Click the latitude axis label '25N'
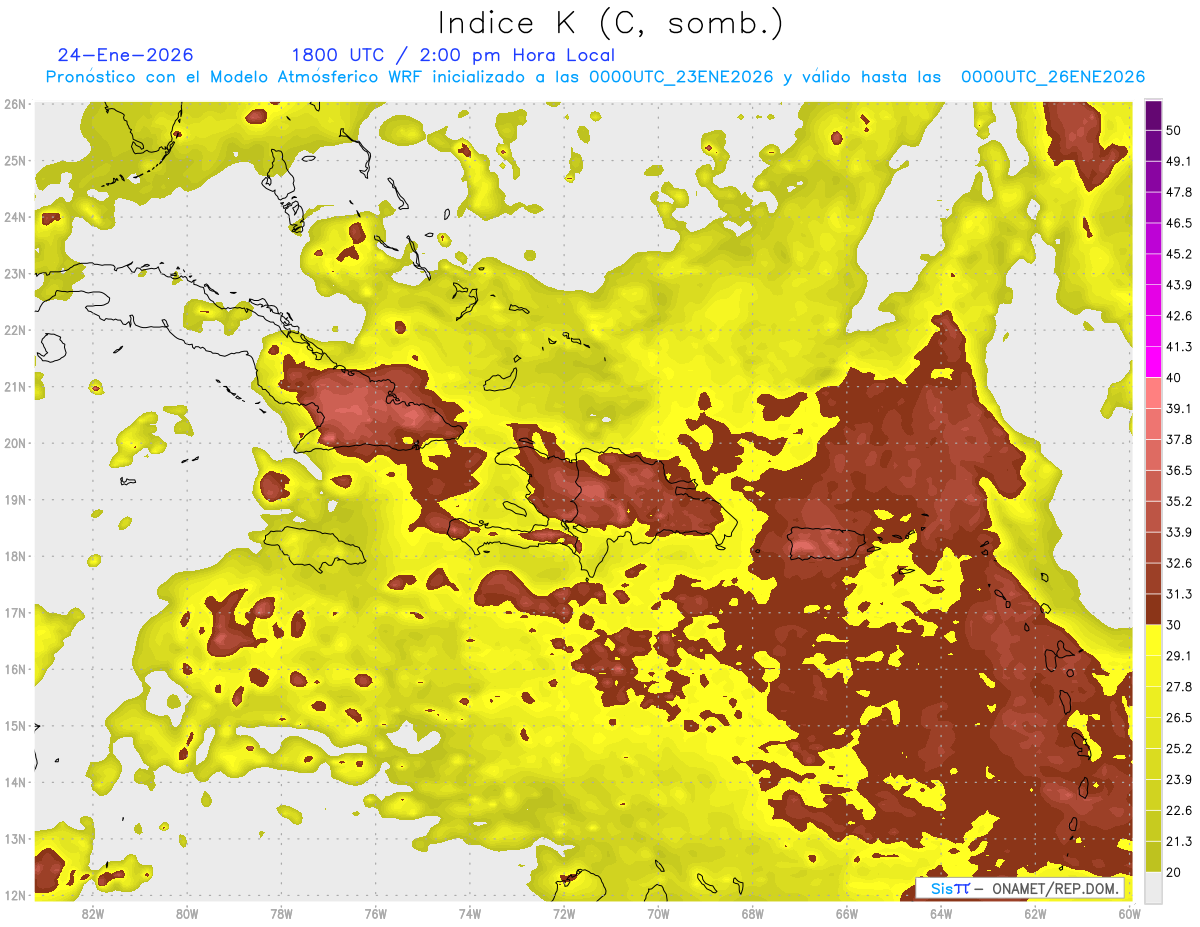The image size is (1200, 927). (x=15, y=161)
